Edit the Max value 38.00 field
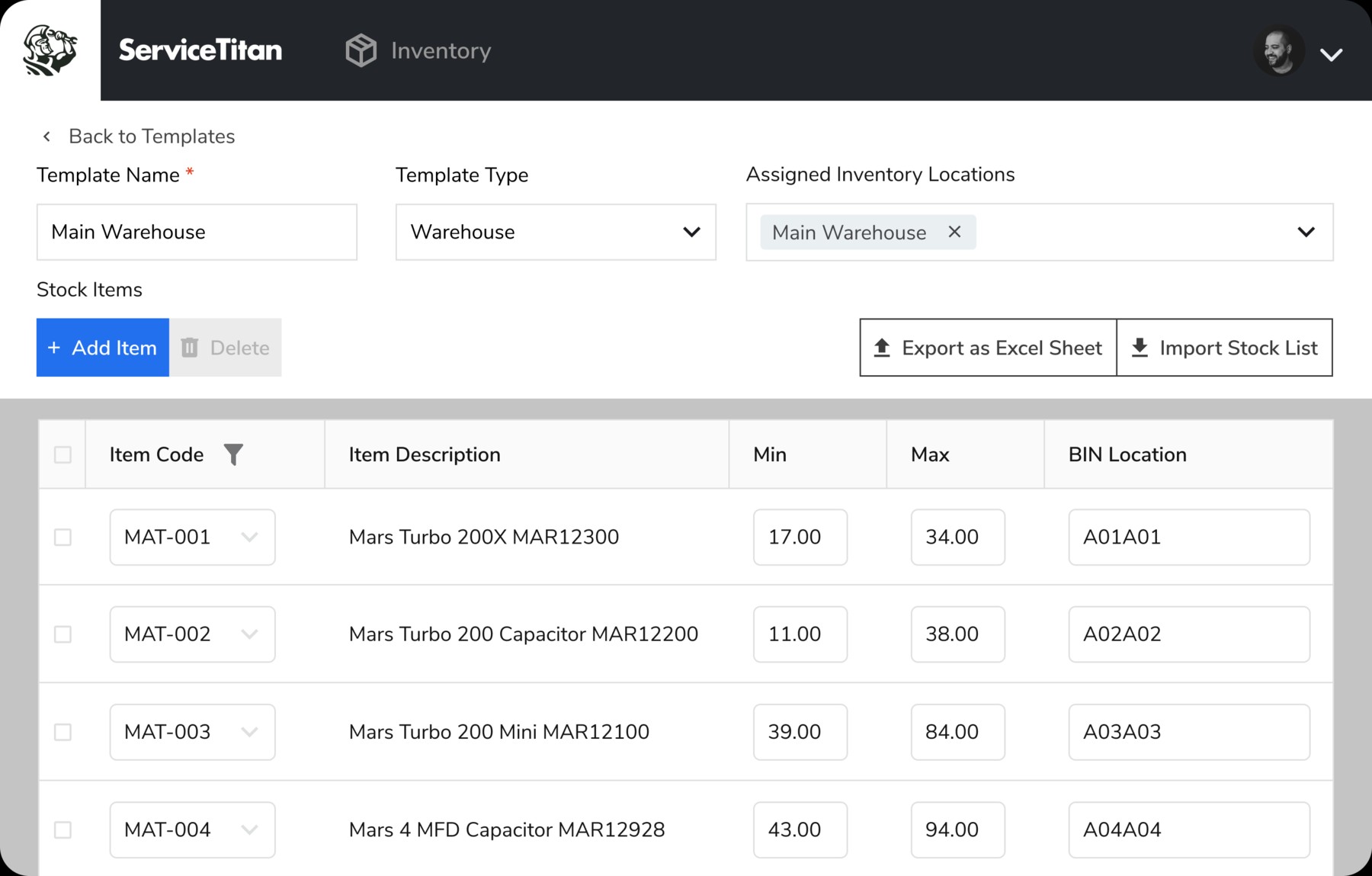 click(958, 634)
